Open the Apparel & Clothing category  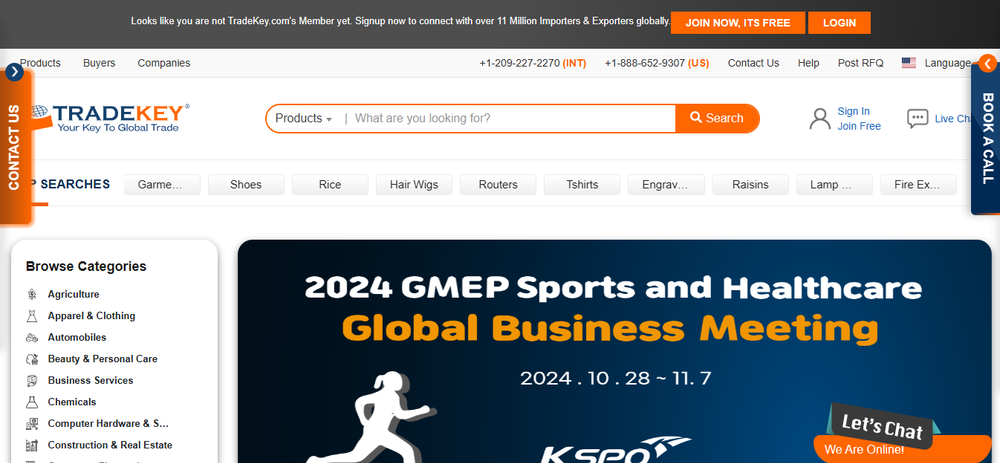click(91, 316)
